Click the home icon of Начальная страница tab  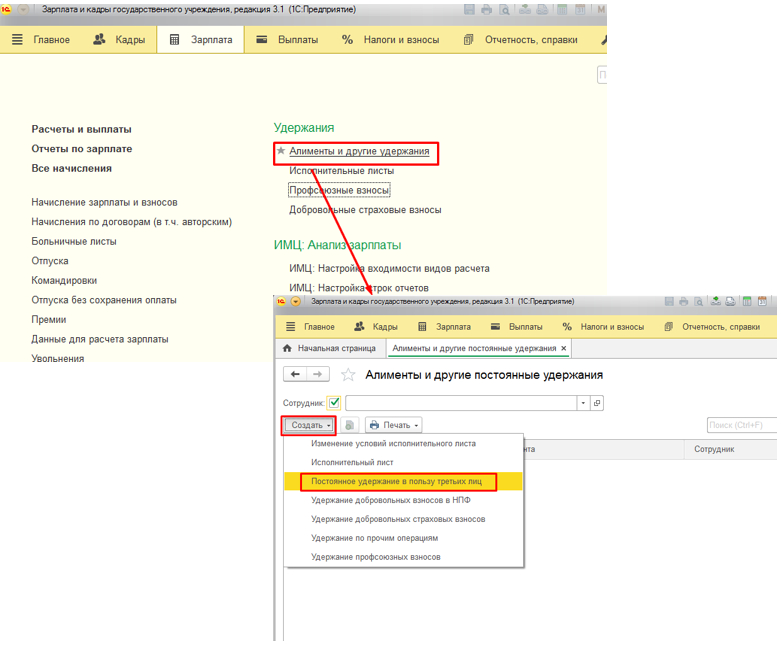(288, 348)
